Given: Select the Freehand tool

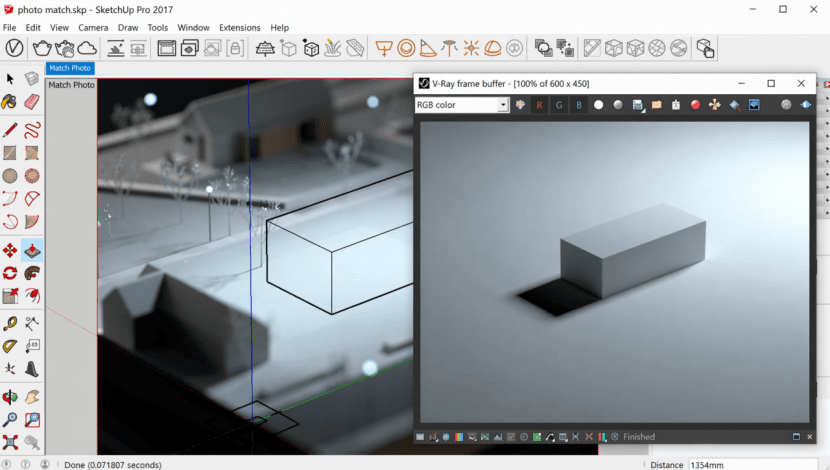Looking at the screenshot, I should pyautogui.click(x=32, y=130).
